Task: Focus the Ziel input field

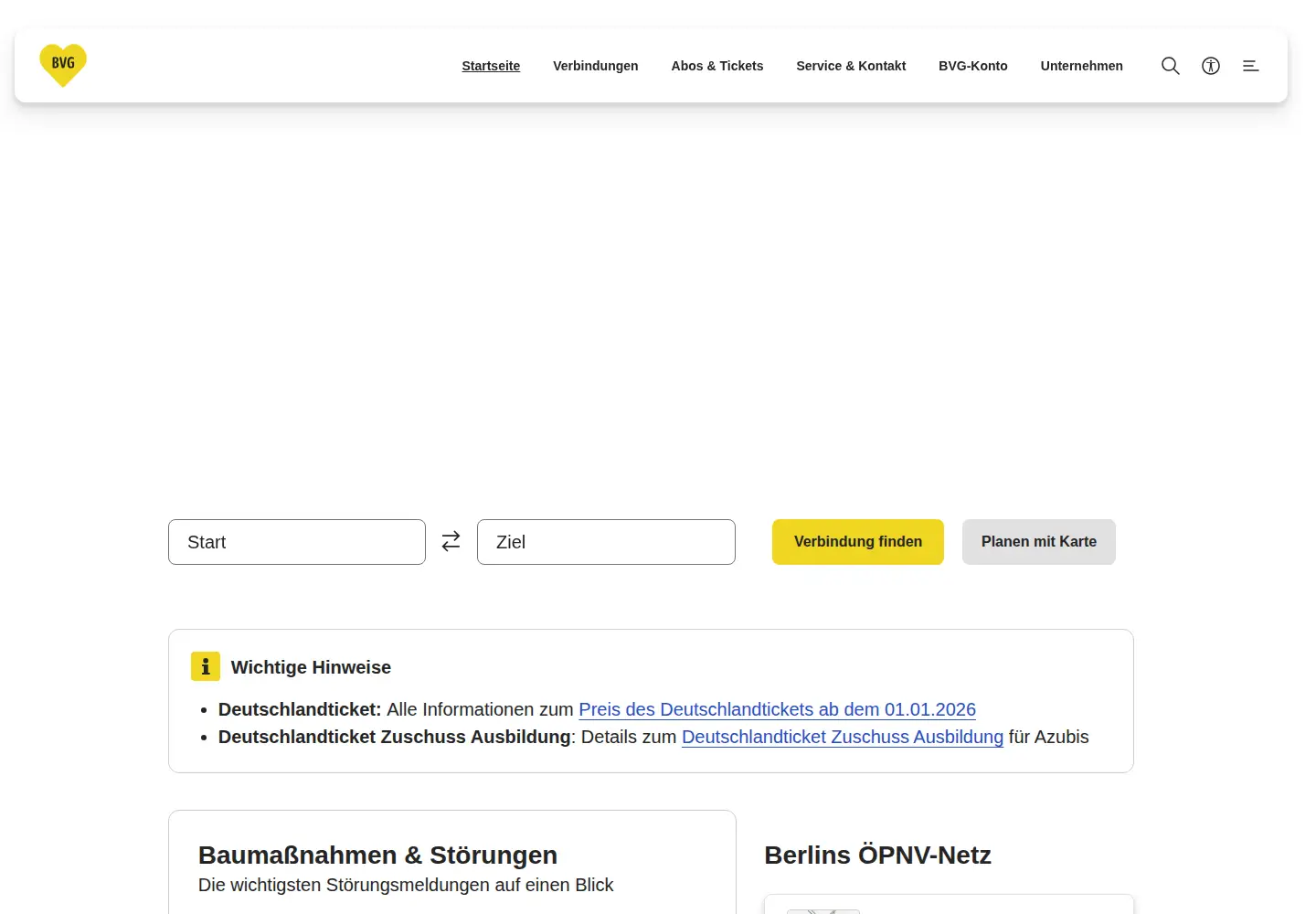Action: tap(606, 542)
